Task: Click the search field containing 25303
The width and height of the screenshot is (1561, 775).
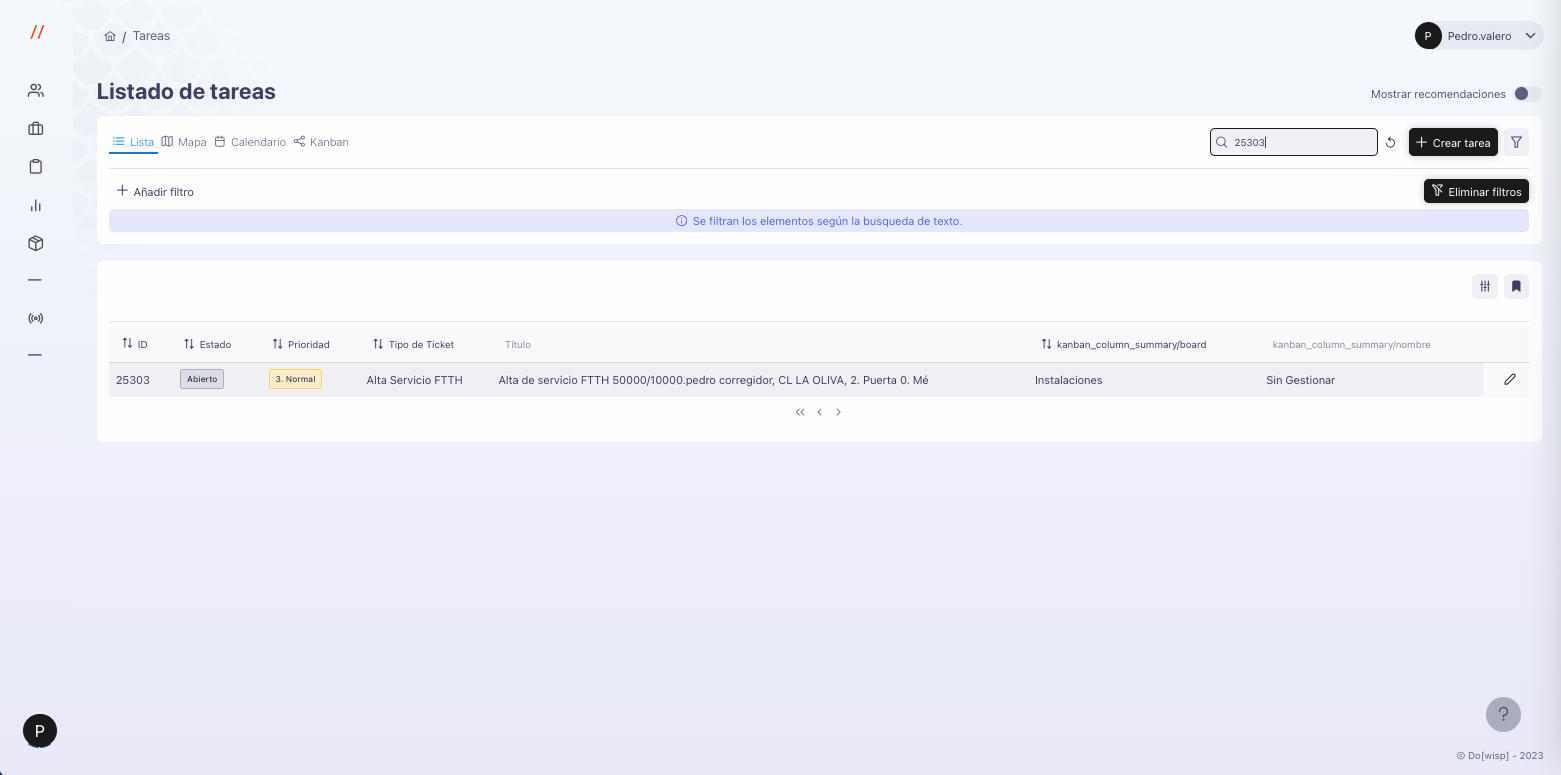Action: tap(1294, 142)
